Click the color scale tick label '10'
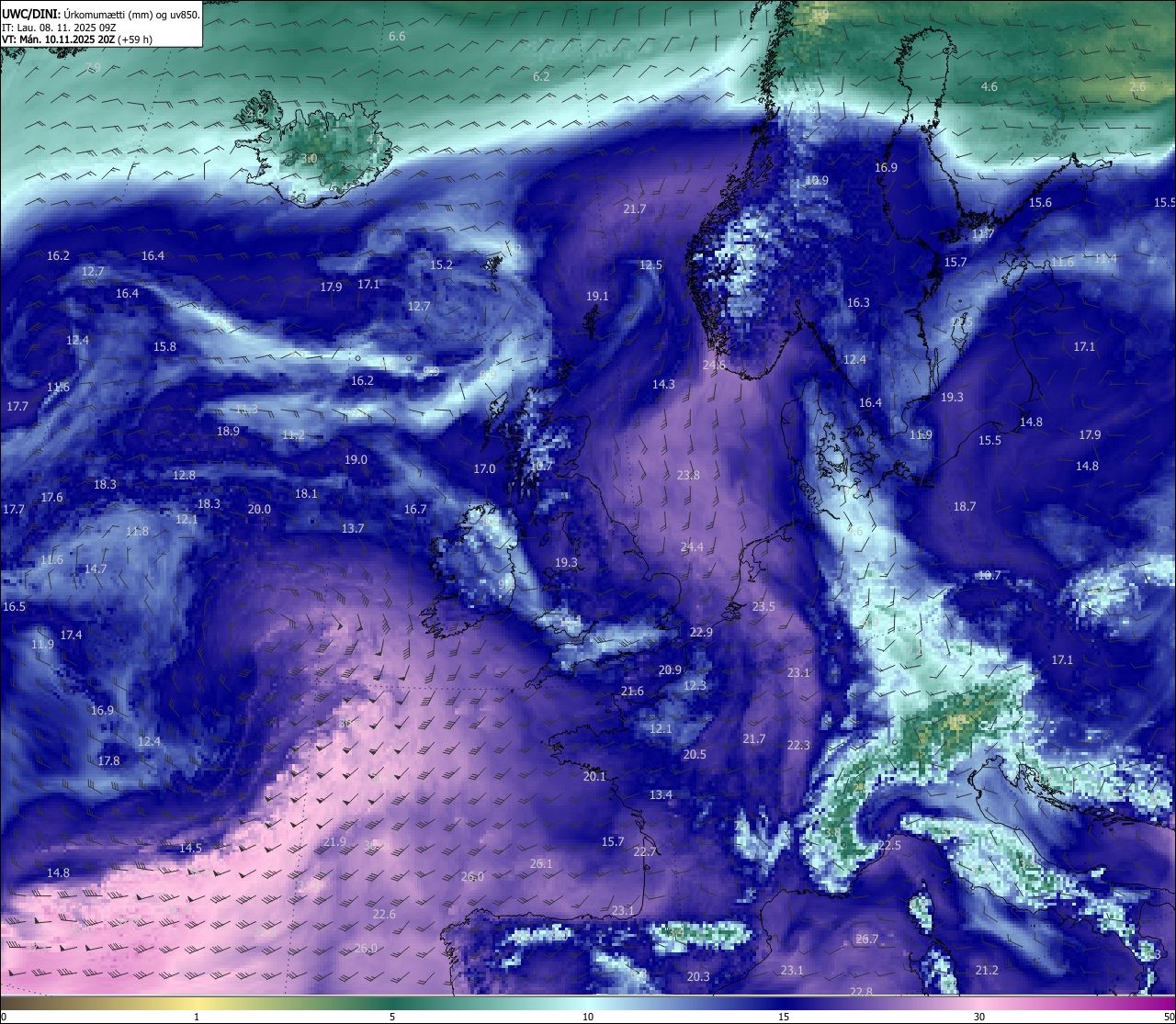Viewport: 1176px width, 1024px height. (x=588, y=1017)
